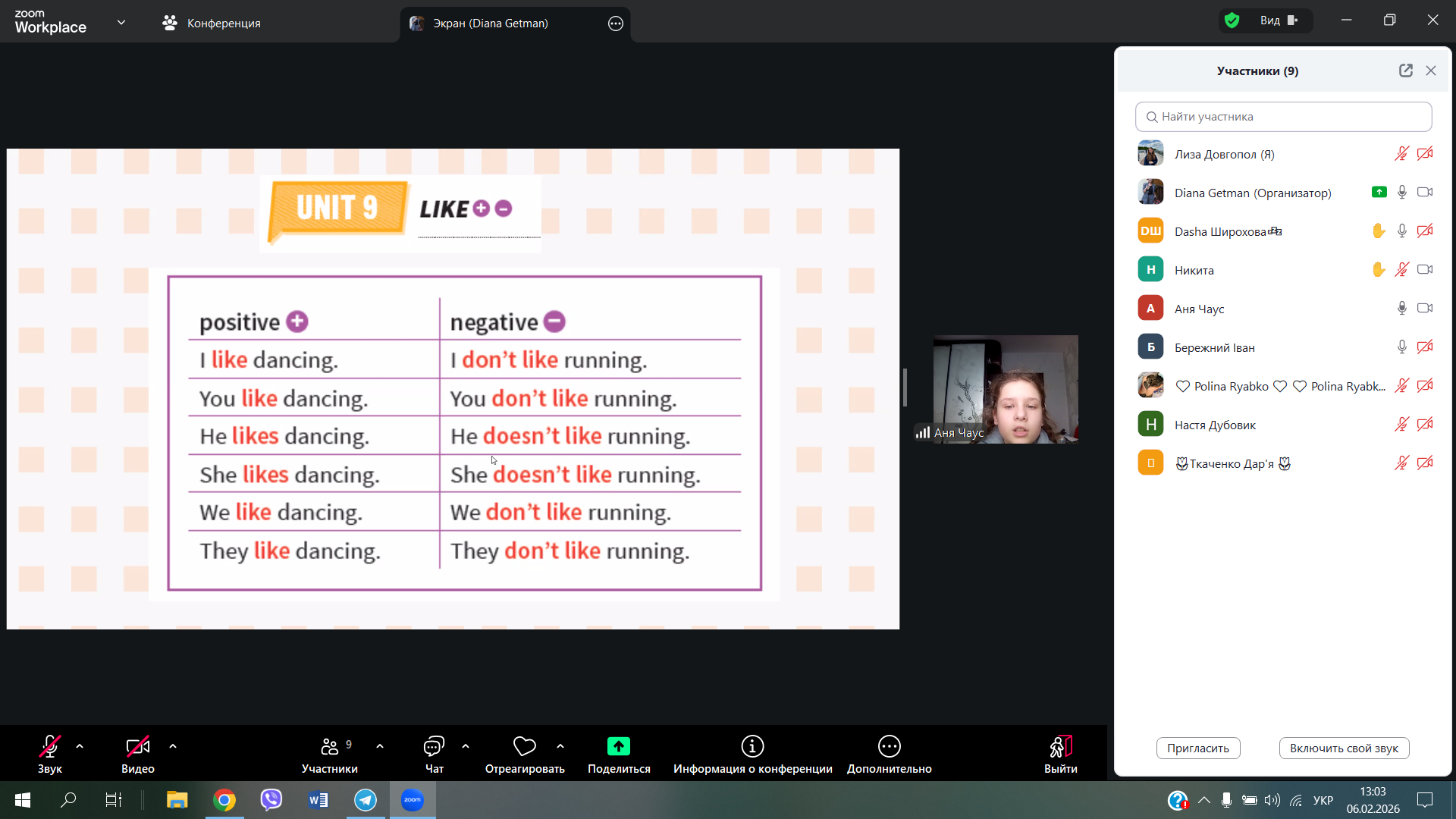Click the React heart icon
1456x819 pixels.
(524, 747)
